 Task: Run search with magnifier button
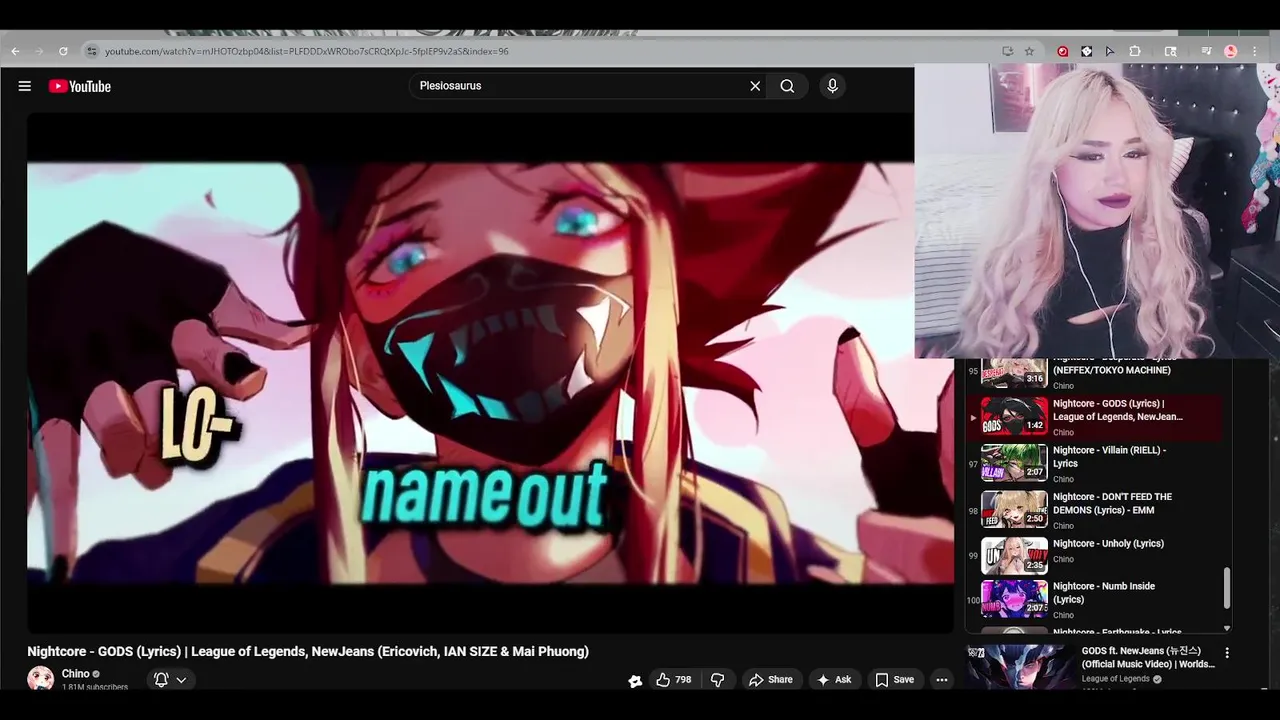click(x=787, y=86)
